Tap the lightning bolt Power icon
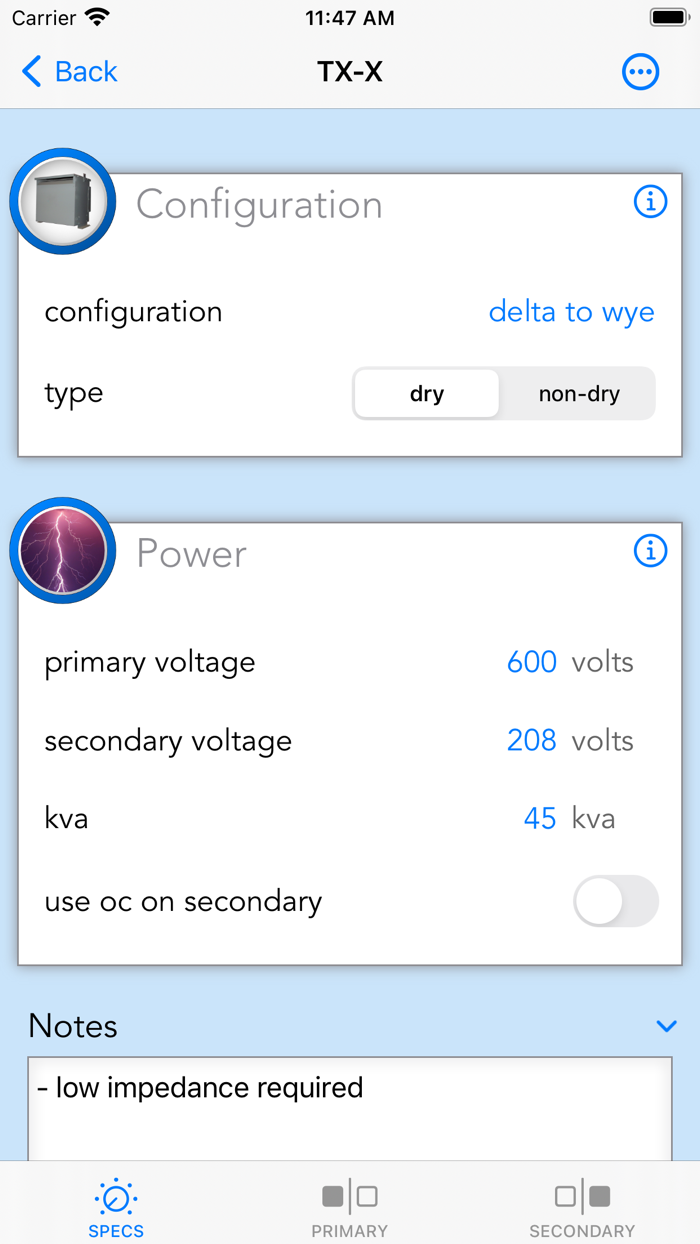 coord(63,551)
